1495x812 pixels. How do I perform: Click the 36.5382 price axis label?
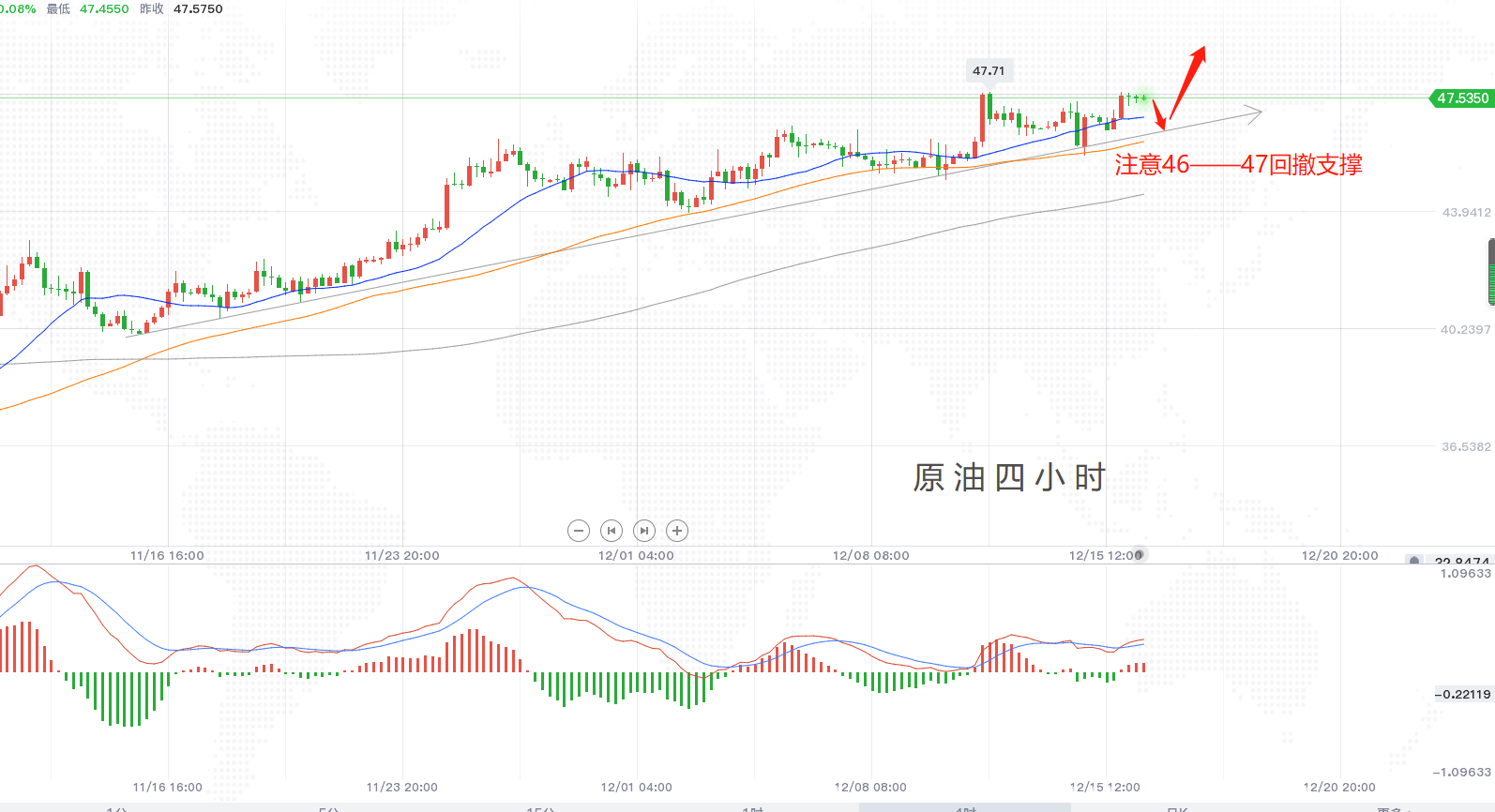pyautogui.click(x=1466, y=446)
